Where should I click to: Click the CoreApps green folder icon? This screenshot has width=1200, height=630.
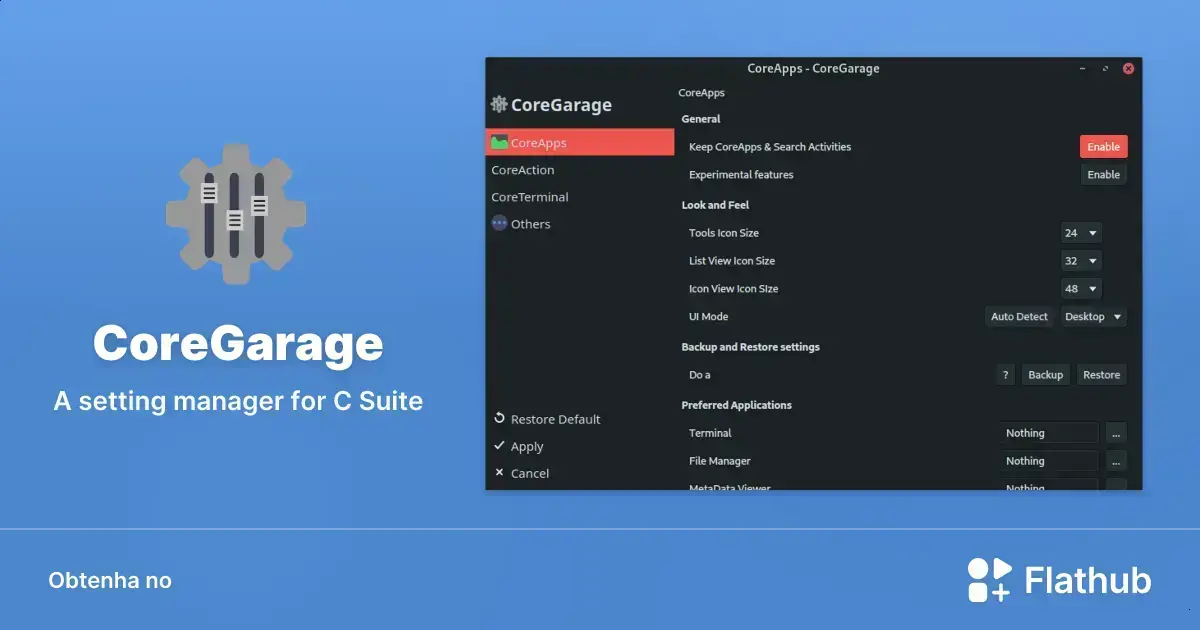coord(499,143)
